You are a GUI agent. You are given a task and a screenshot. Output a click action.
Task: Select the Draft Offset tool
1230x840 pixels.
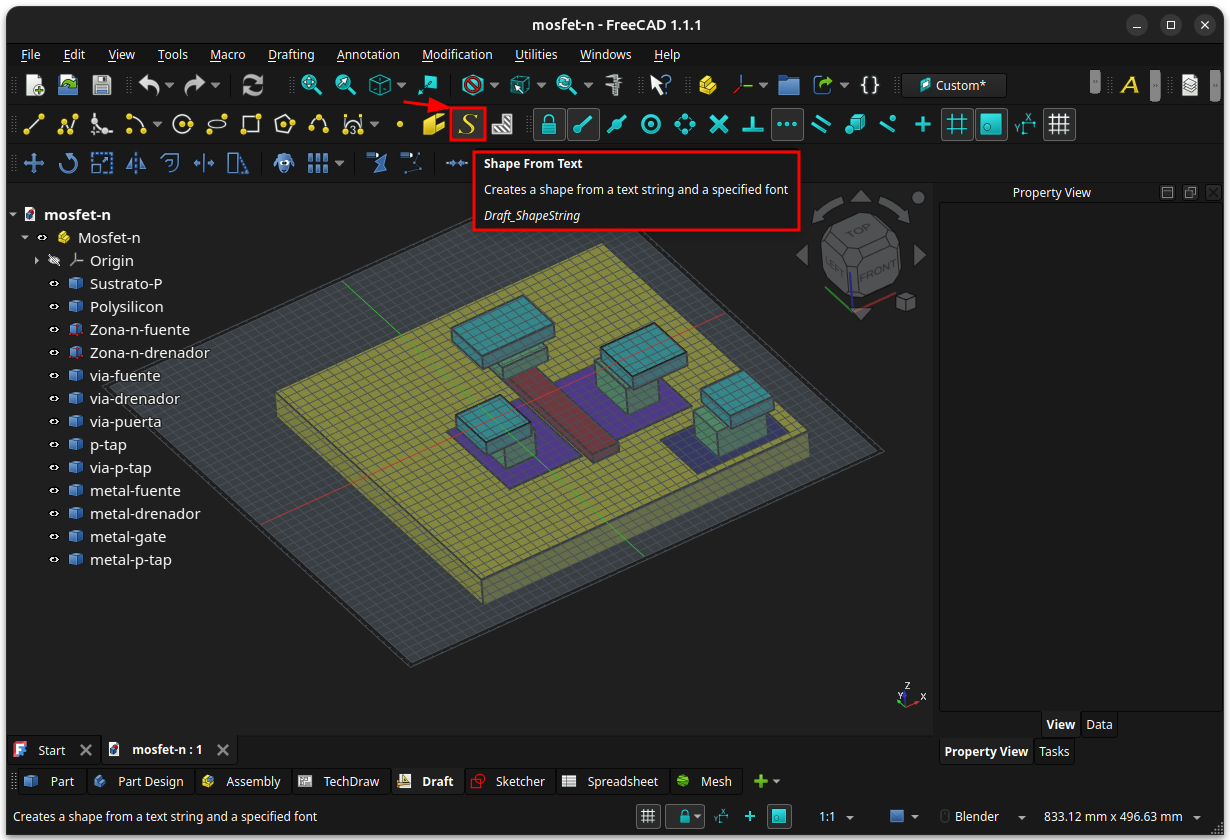170,163
